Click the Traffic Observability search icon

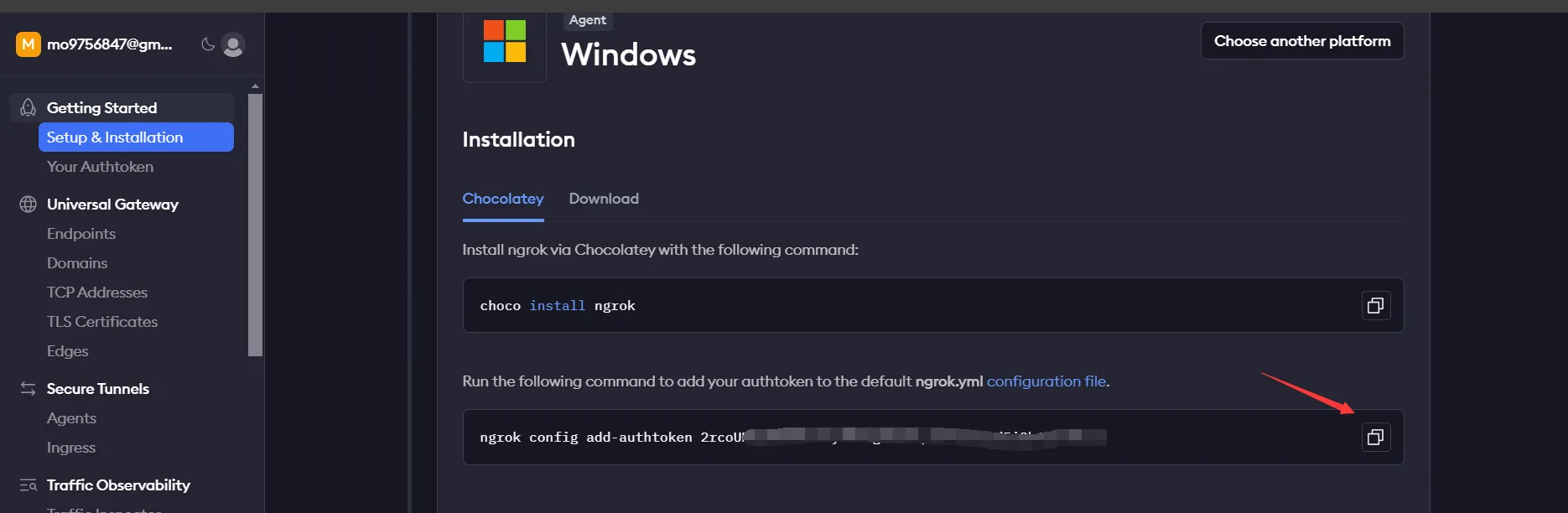(29, 484)
